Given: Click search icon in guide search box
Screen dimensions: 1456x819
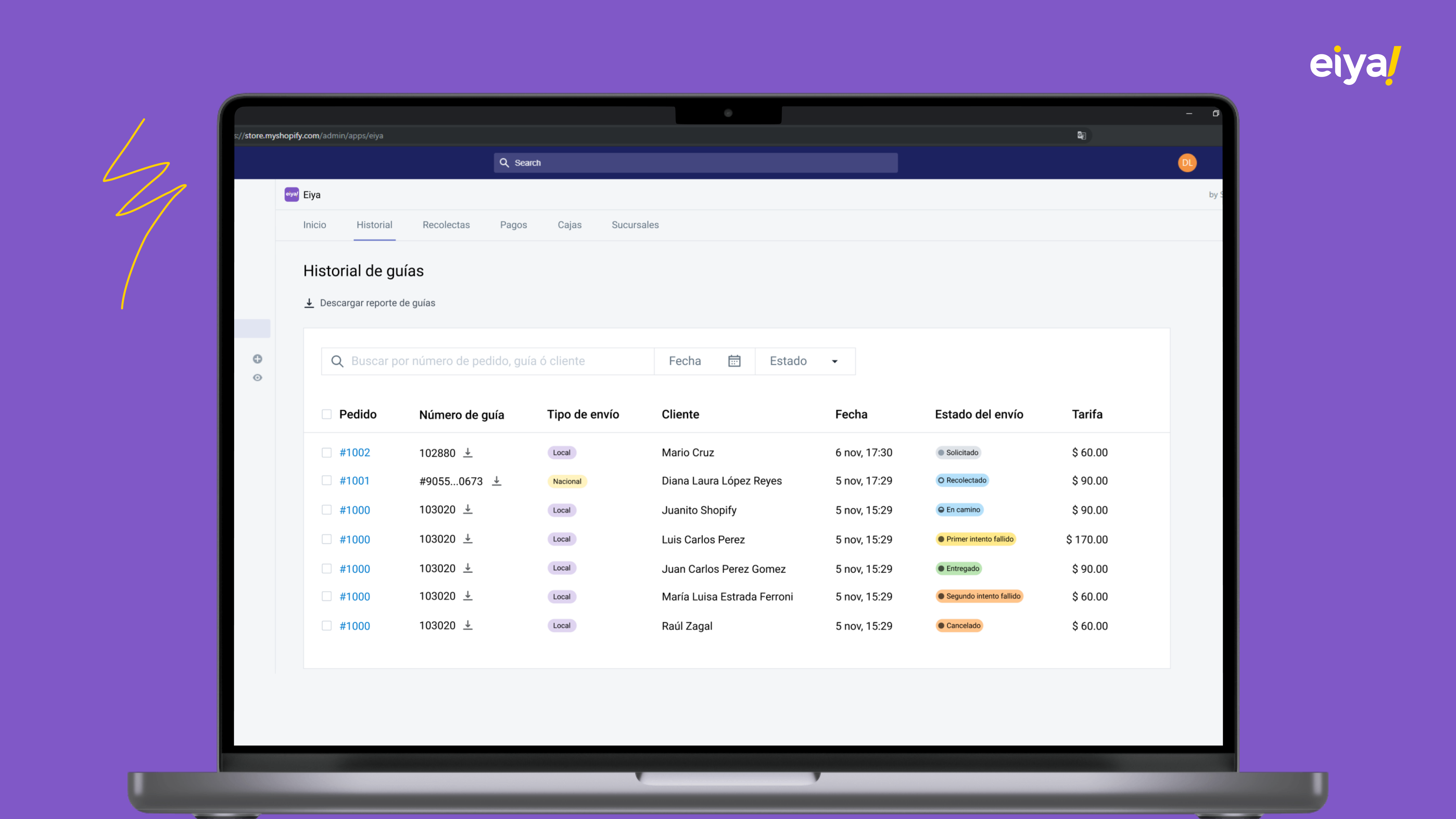Looking at the screenshot, I should 337,361.
